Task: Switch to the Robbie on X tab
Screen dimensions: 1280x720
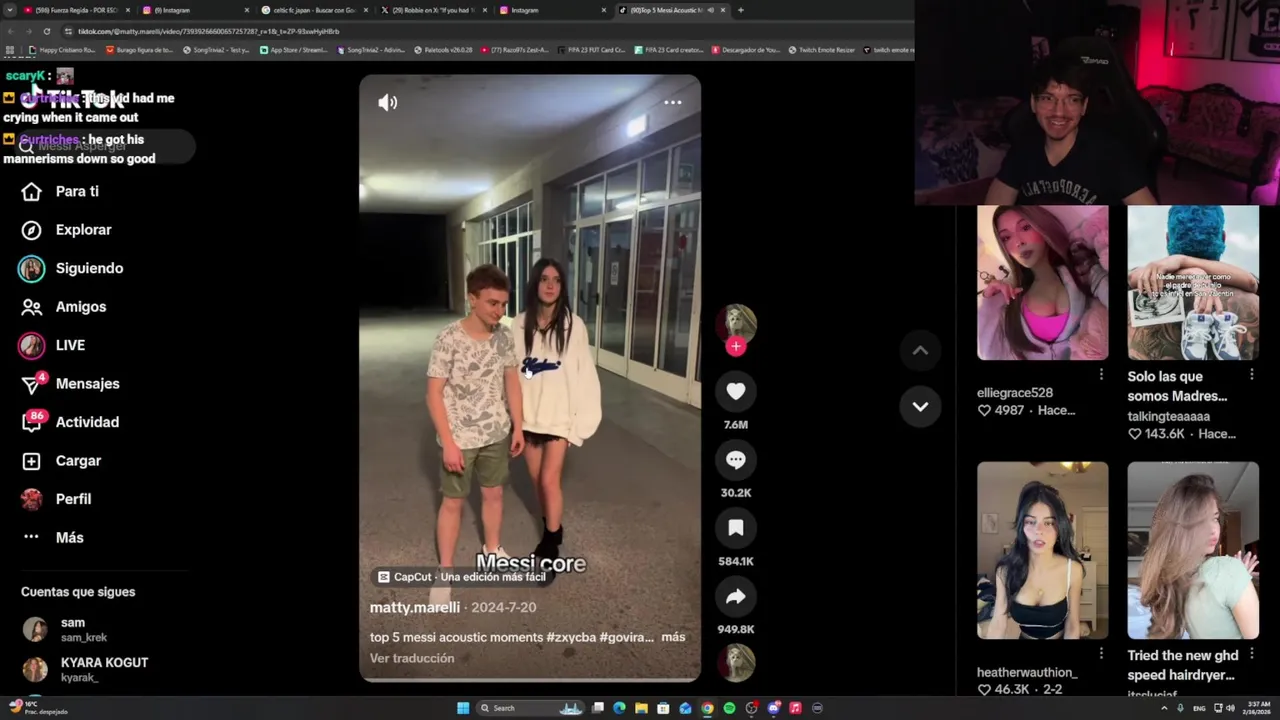Action: (x=433, y=10)
